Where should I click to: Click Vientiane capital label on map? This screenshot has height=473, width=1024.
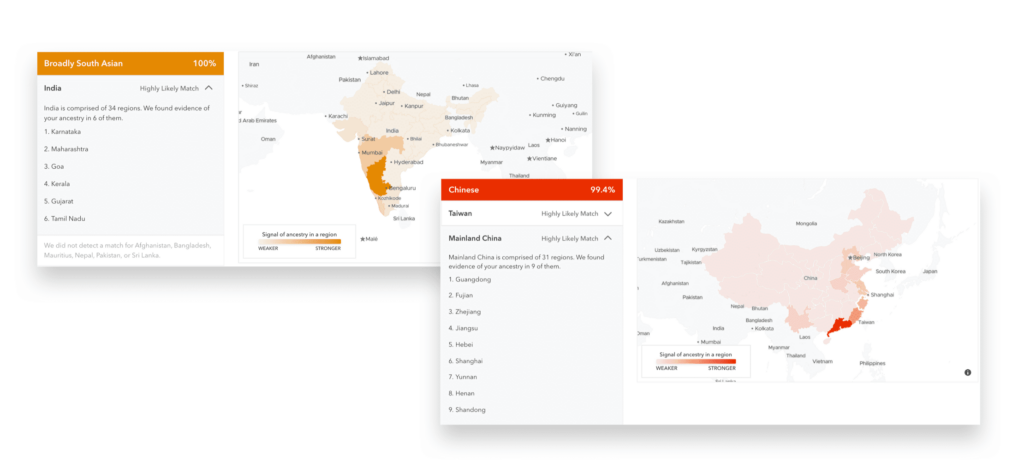point(542,158)
